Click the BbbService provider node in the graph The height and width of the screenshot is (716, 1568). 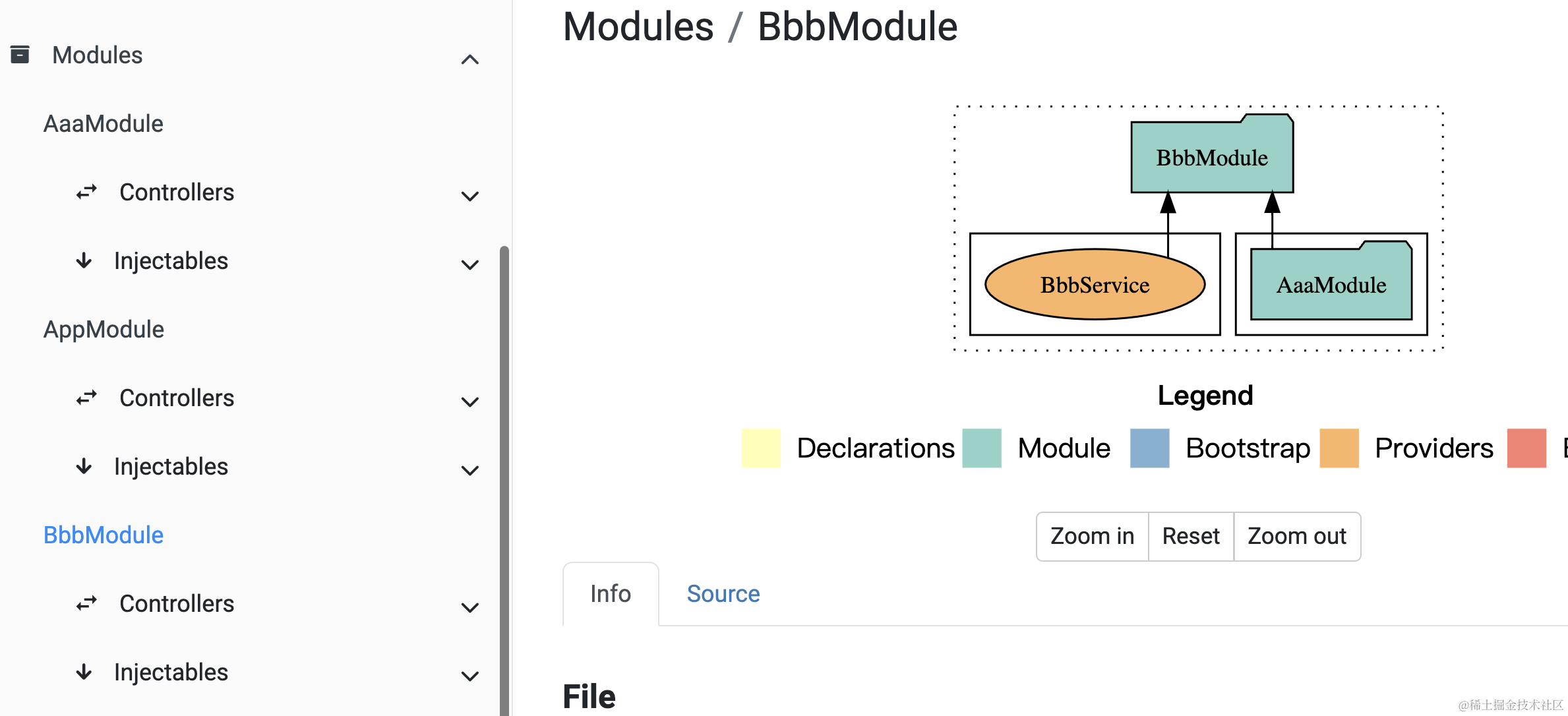tap(1095, 285)
